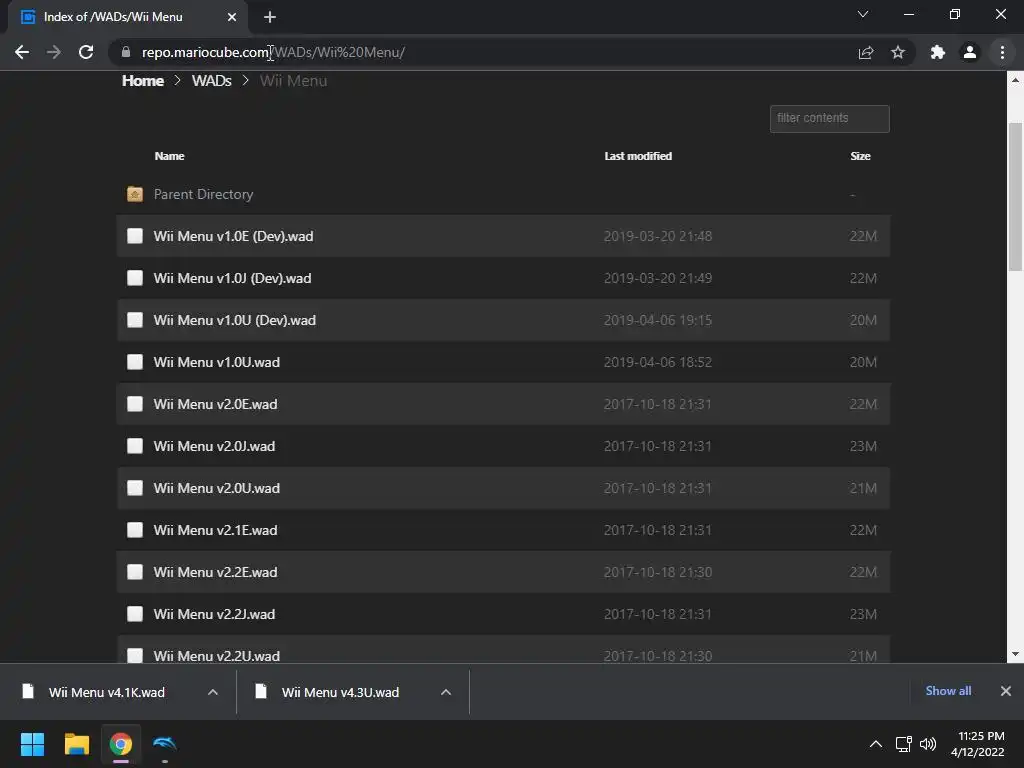Expand options for Wii Menu v4.3U.wad download
Viewport: 1024px width, 768px height.
[445, 692]
